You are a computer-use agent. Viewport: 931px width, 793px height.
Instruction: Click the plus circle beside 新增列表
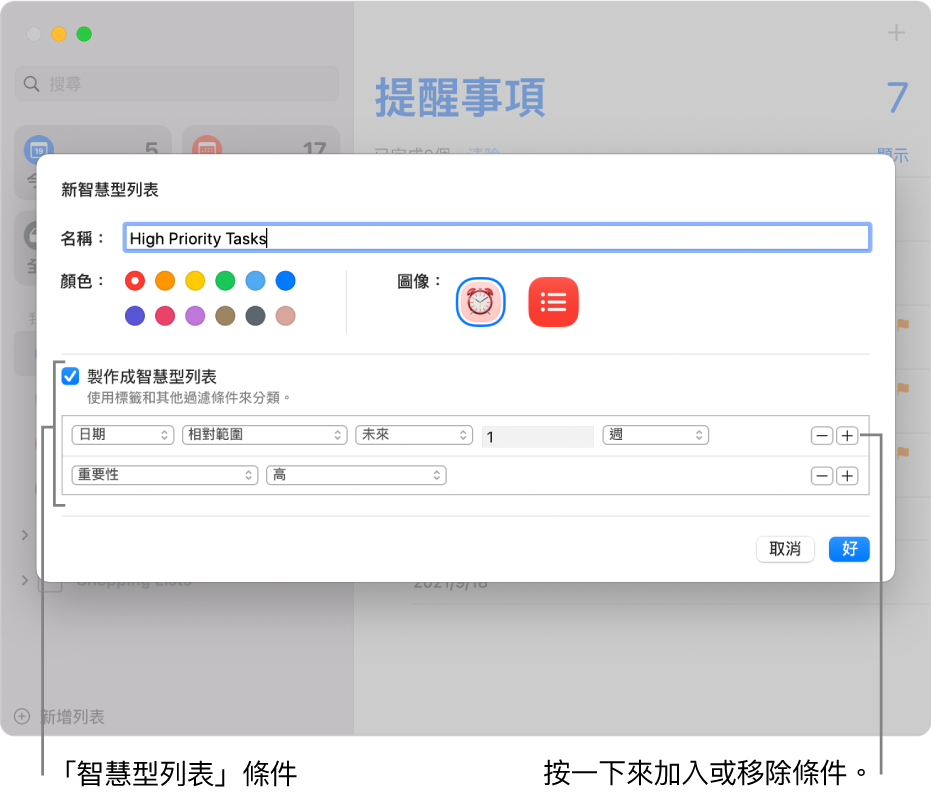click(24, 717)
